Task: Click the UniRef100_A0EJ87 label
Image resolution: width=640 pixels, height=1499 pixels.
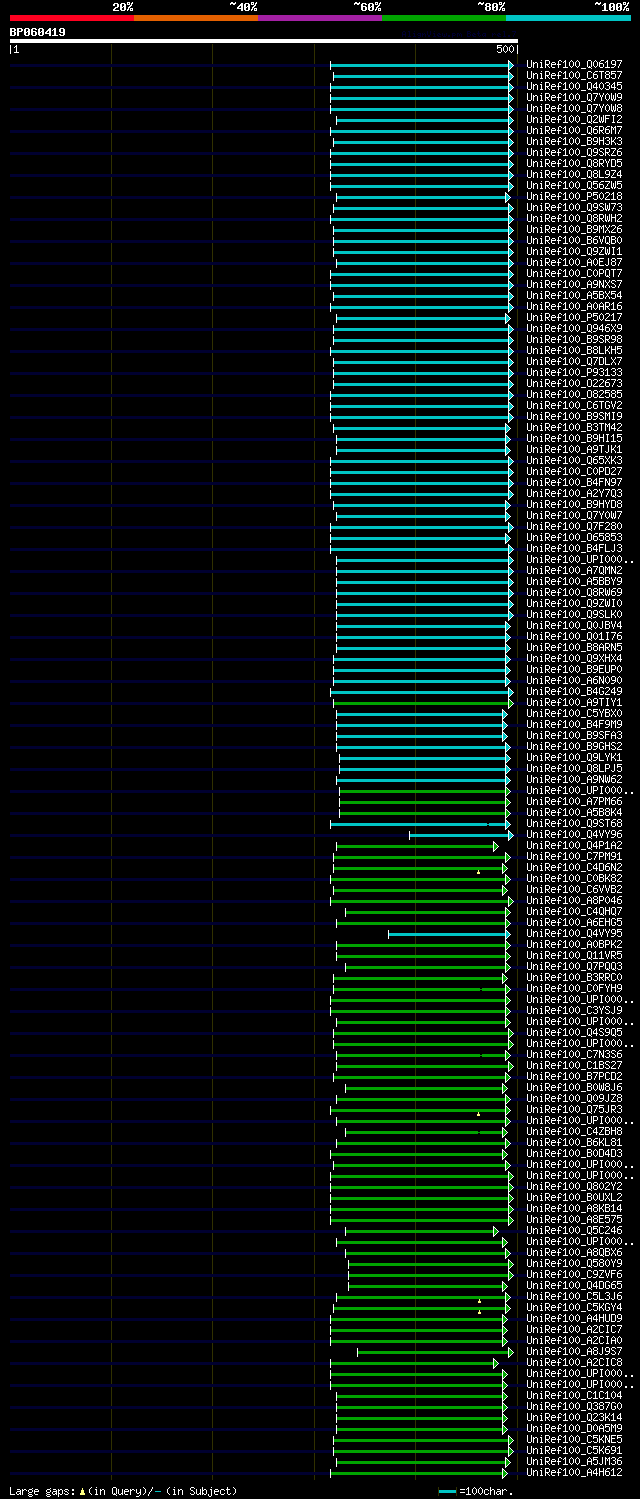Action: tap(574, 262)
